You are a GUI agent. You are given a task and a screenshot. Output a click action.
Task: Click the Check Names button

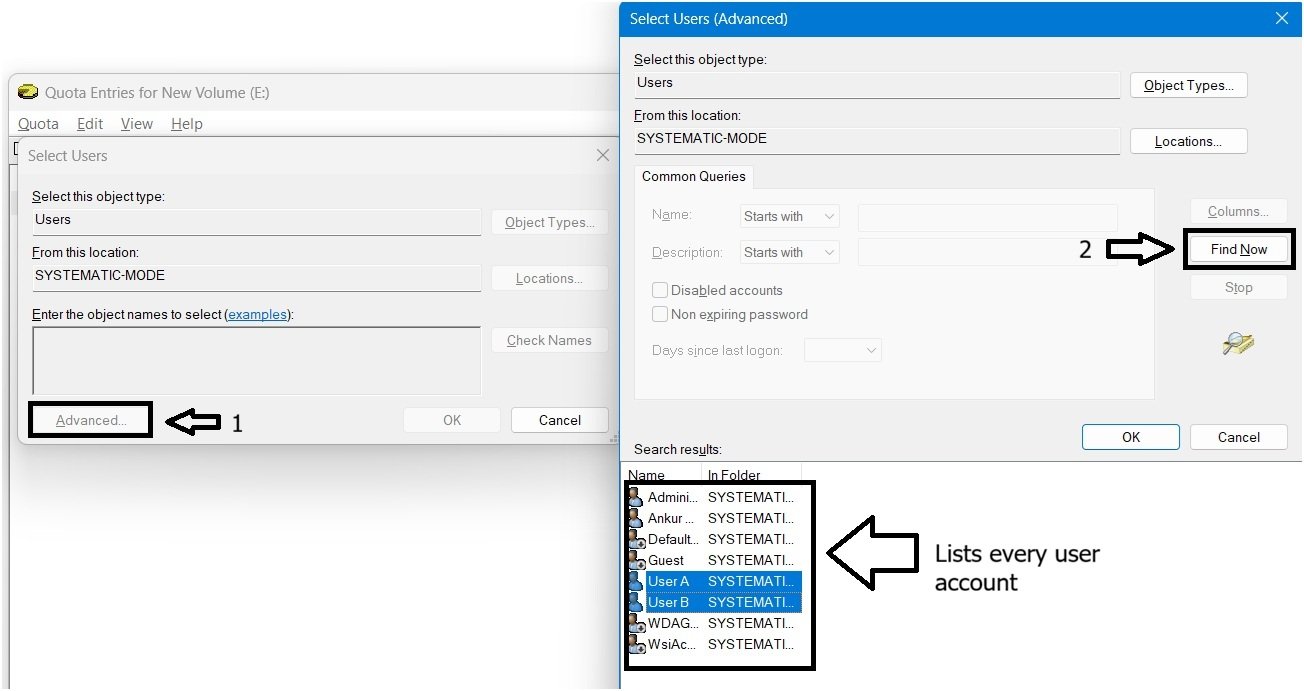coord(550,340)
